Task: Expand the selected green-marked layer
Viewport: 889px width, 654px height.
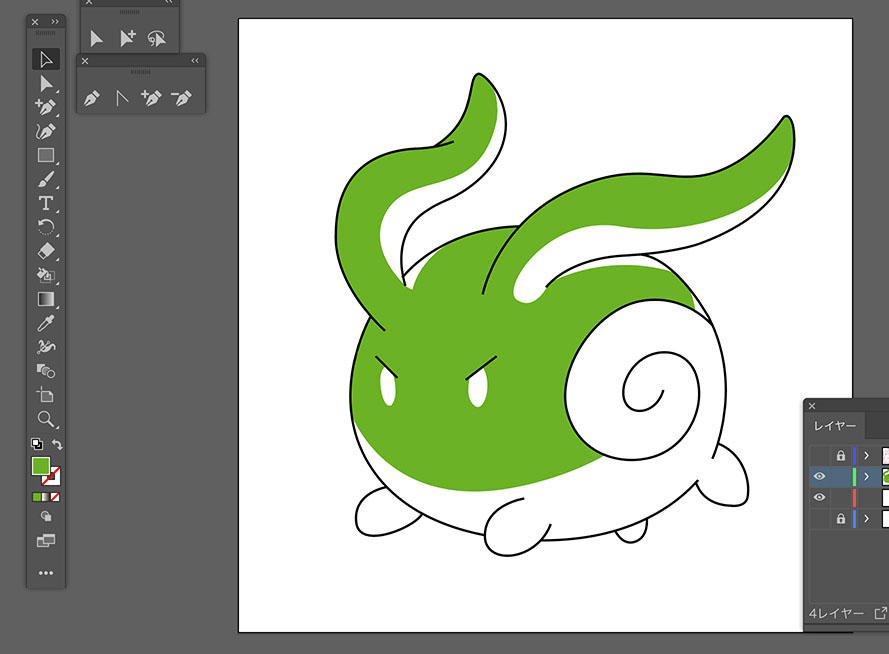Action: coord(866,477)
